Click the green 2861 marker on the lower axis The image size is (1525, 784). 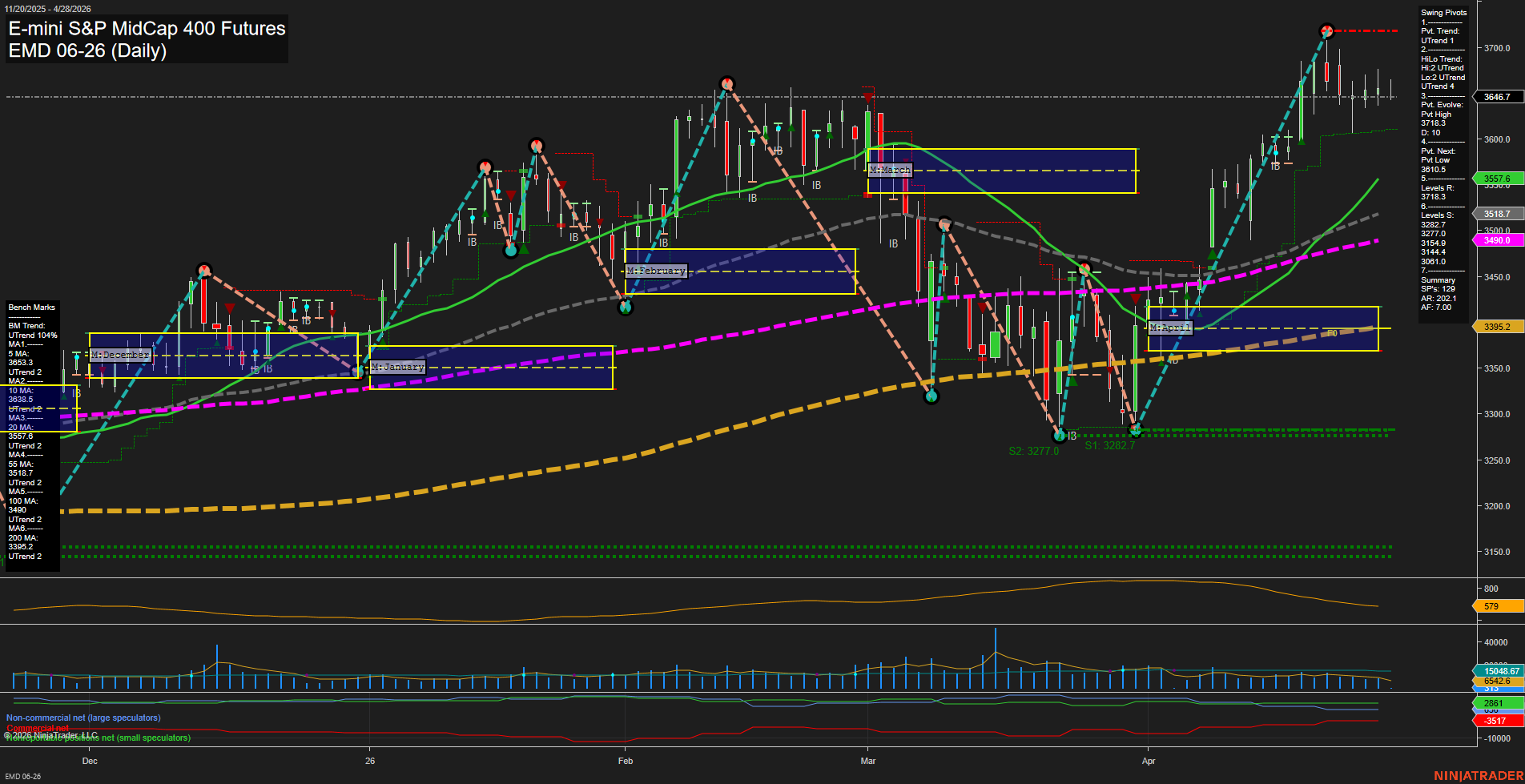click(x=1495, y=702)
